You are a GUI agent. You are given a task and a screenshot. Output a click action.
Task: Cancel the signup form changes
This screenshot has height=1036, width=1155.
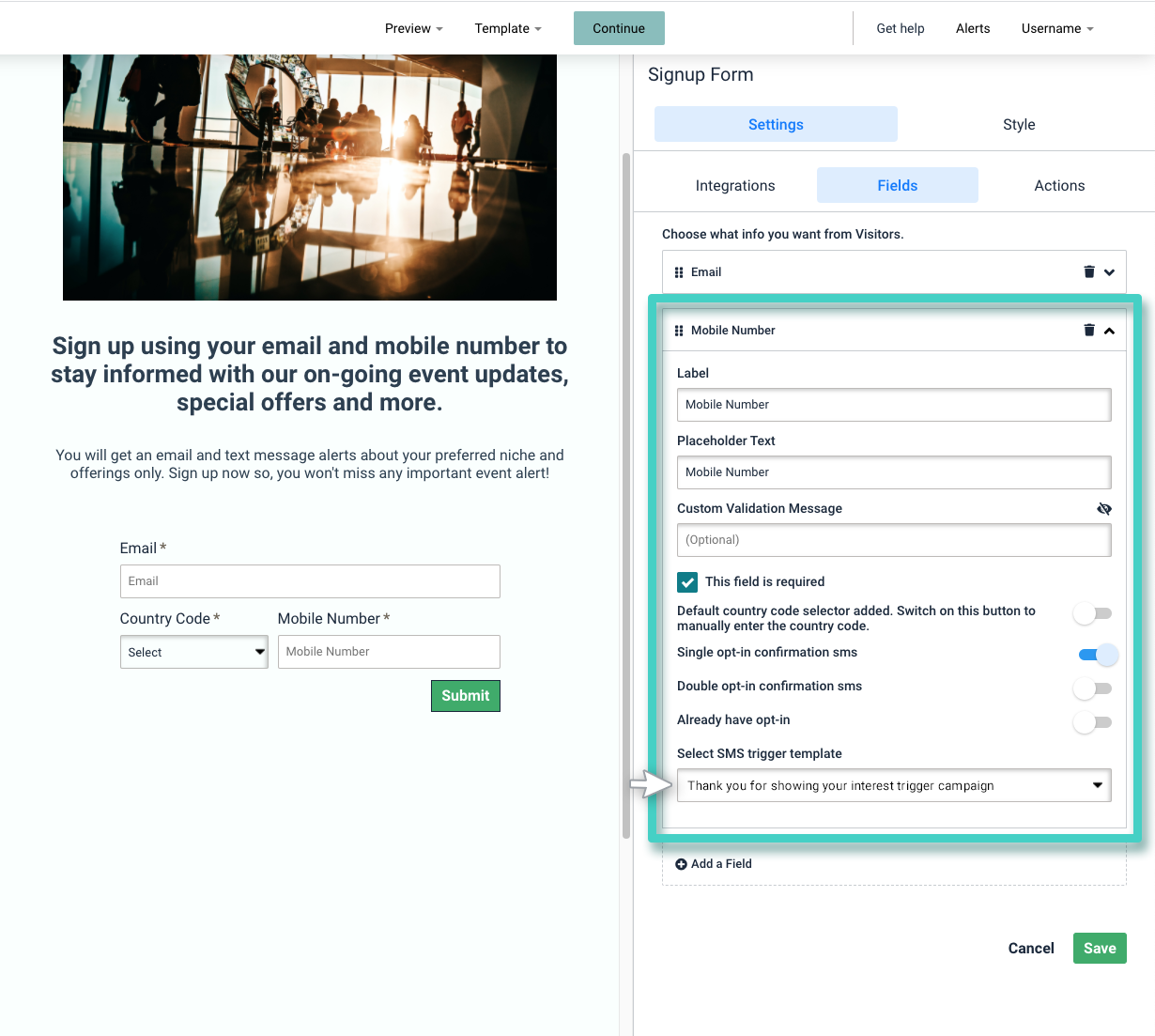coord(1031,949)
